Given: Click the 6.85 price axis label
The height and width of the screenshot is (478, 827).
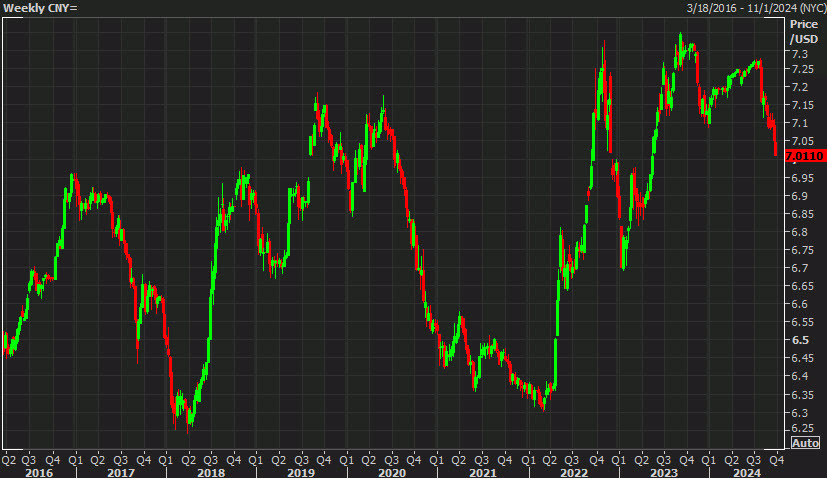Looking at the screenshot, I should click(802, 214).
